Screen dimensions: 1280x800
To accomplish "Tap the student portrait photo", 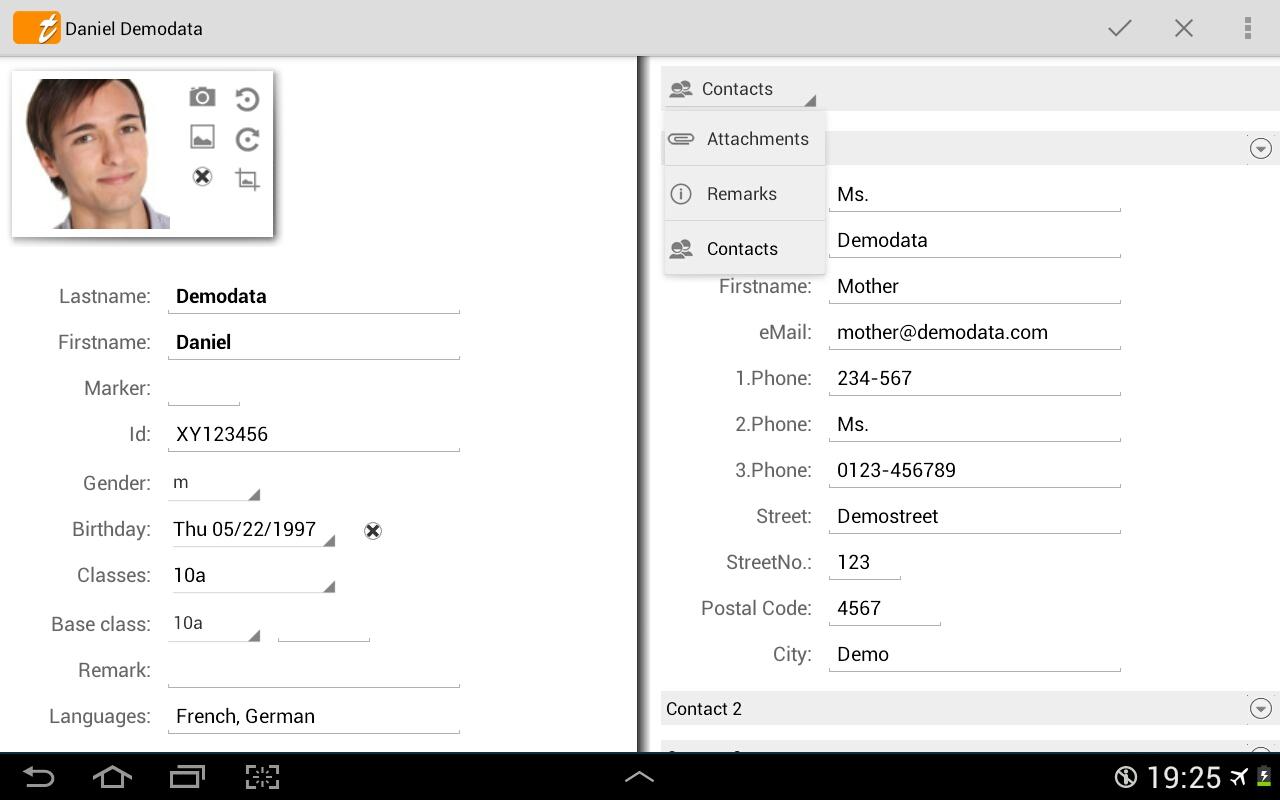I will [x=98, y=154].
